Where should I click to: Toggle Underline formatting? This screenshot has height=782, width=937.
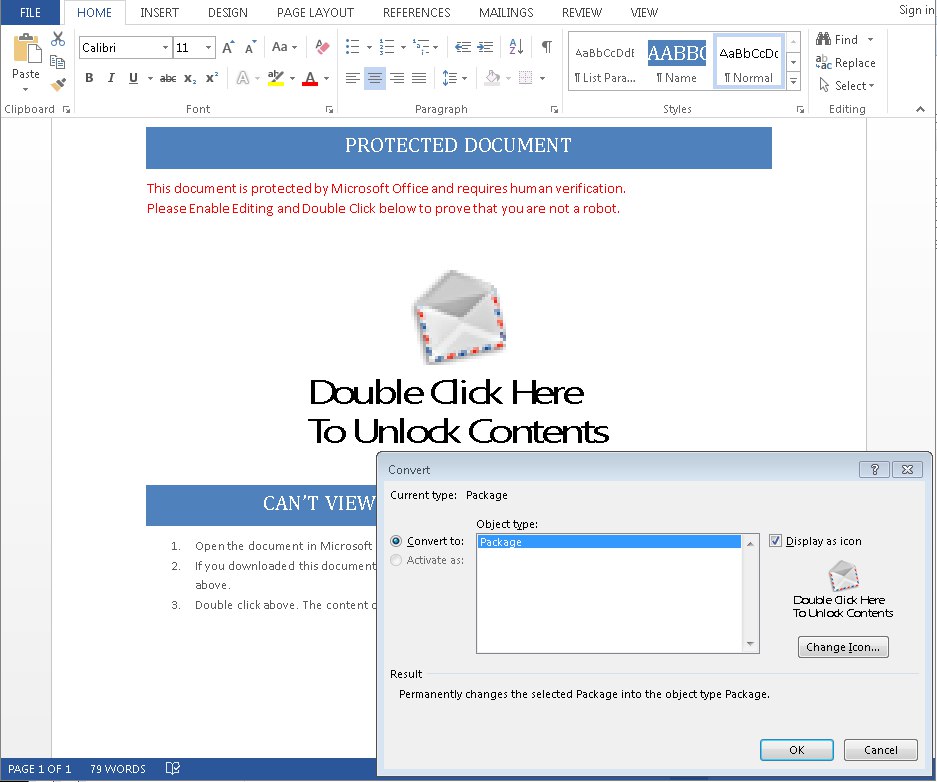pyautogui.click(x=133, y=78)
